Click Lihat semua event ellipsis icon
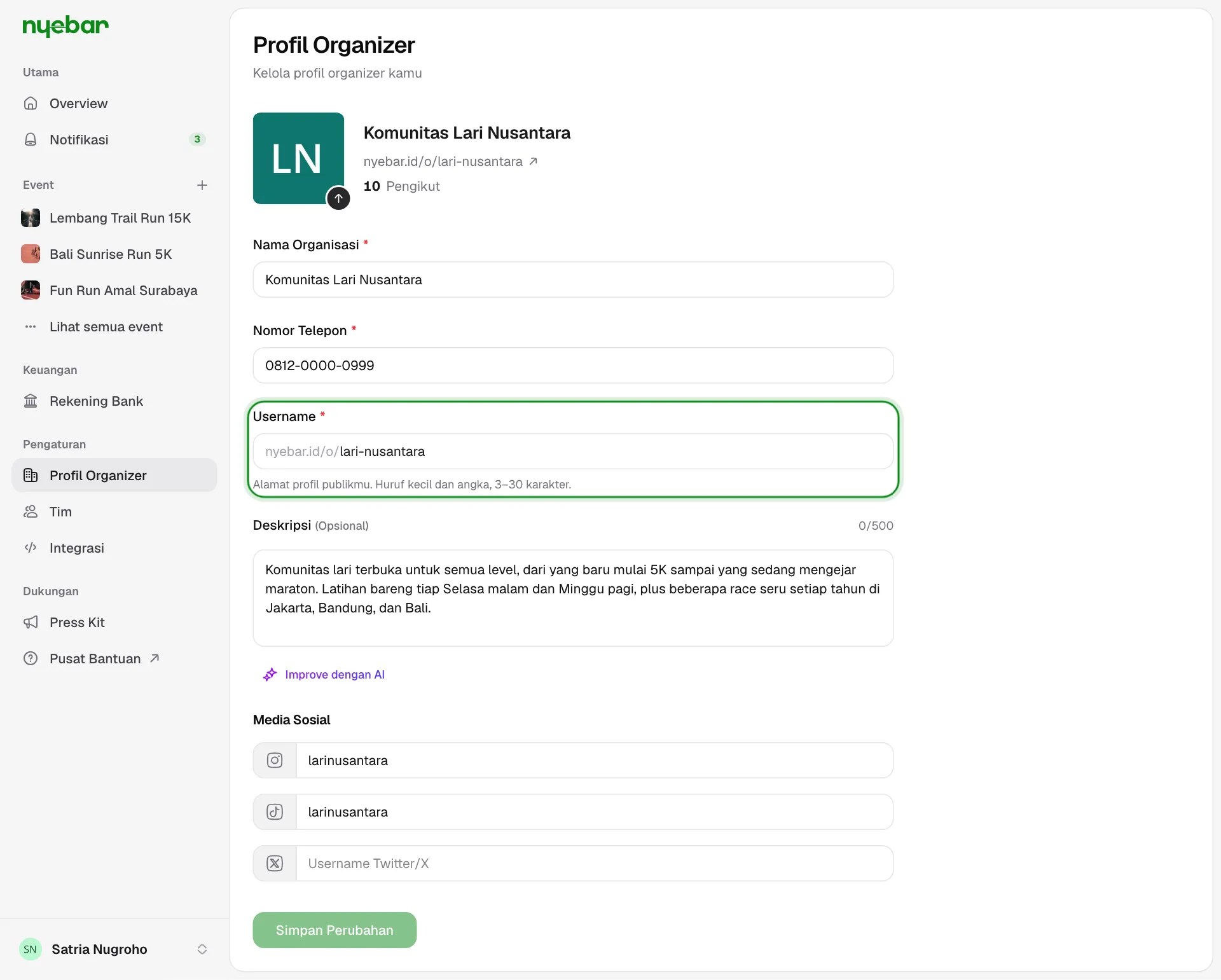The image size is (1221, 980). tap(31, 327)
